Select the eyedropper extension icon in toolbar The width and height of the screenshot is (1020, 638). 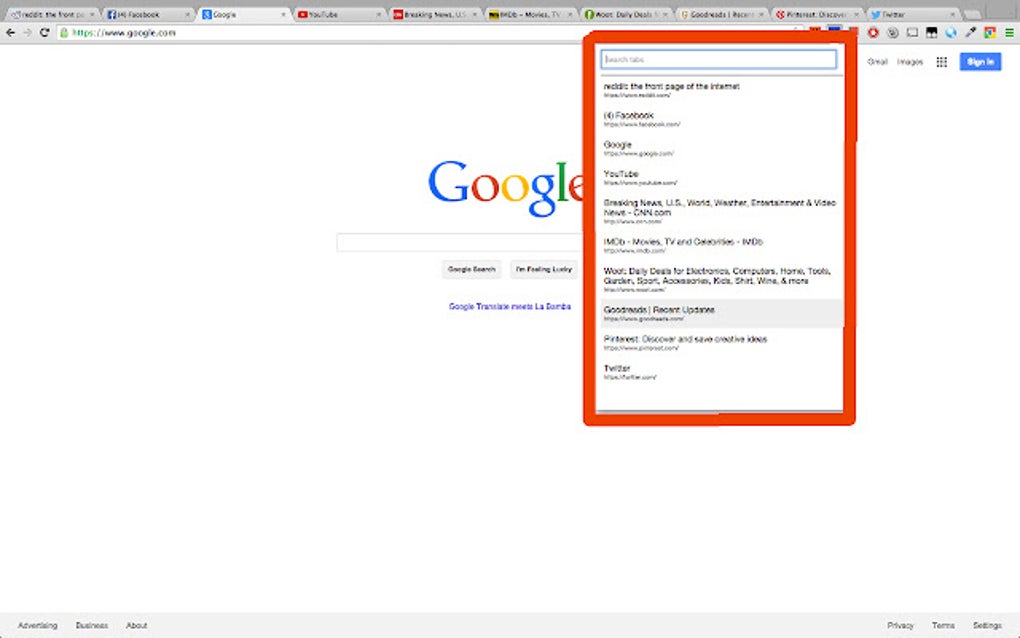pyautogui.click(x=970, y=32)
